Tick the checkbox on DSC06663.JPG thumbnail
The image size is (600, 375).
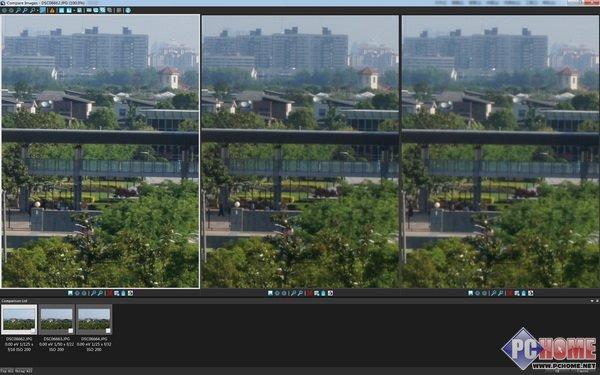tap(70, 331)
